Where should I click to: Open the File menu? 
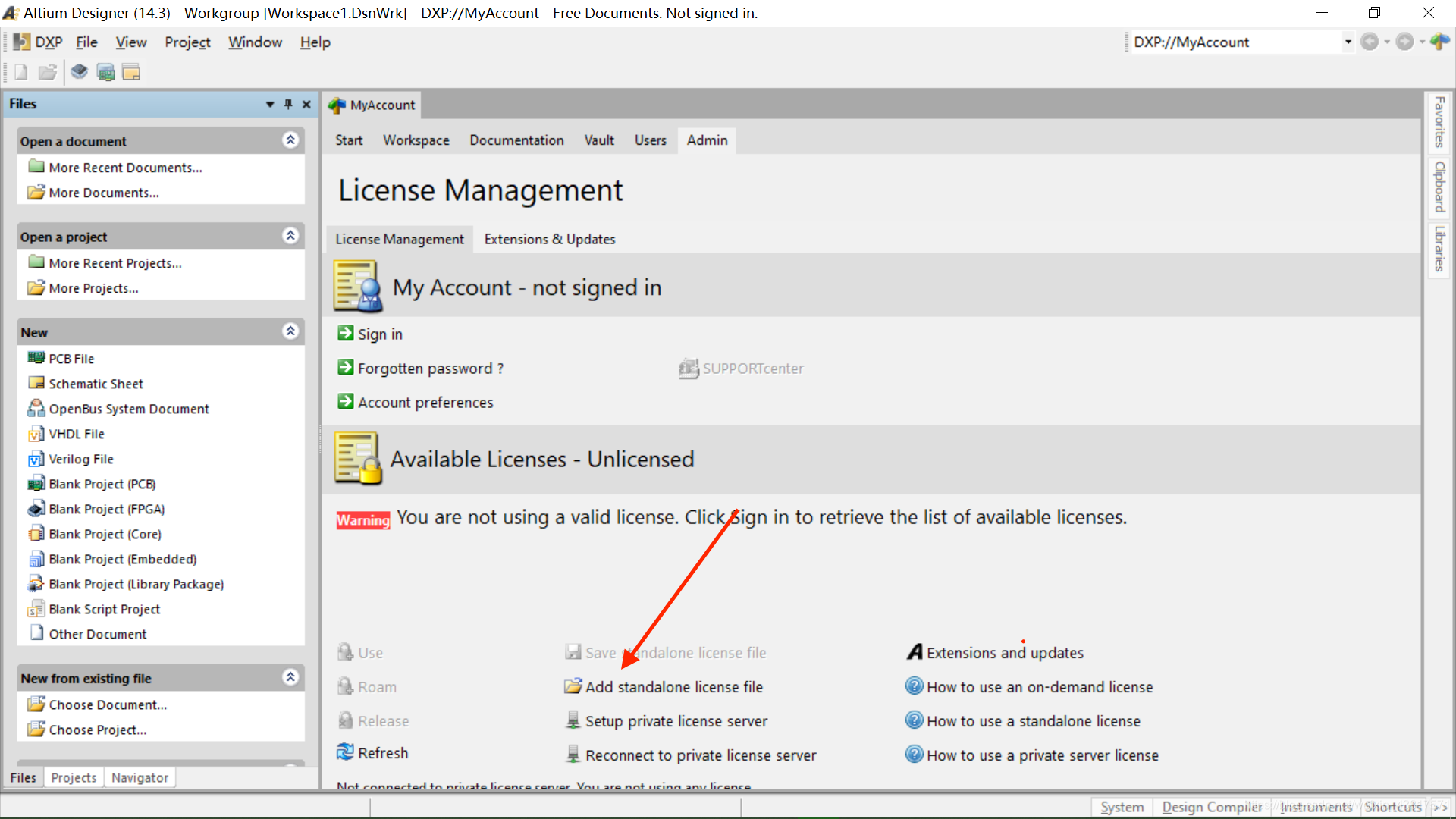coord(86,42)
